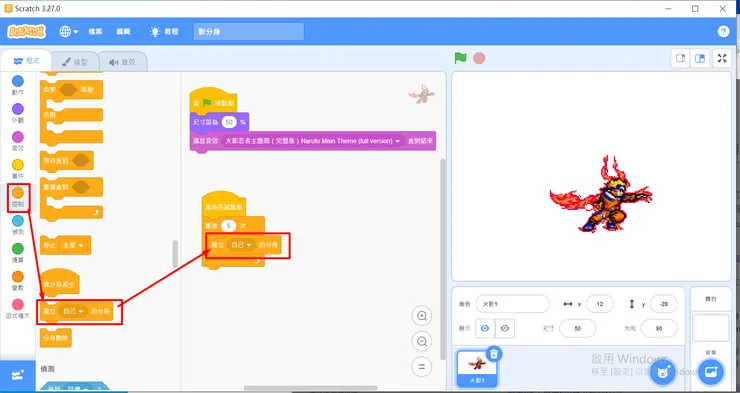The height and width of the screenshot is (393, 740).
Task: Click the green flag to run the project
Action: coord(460,58)
